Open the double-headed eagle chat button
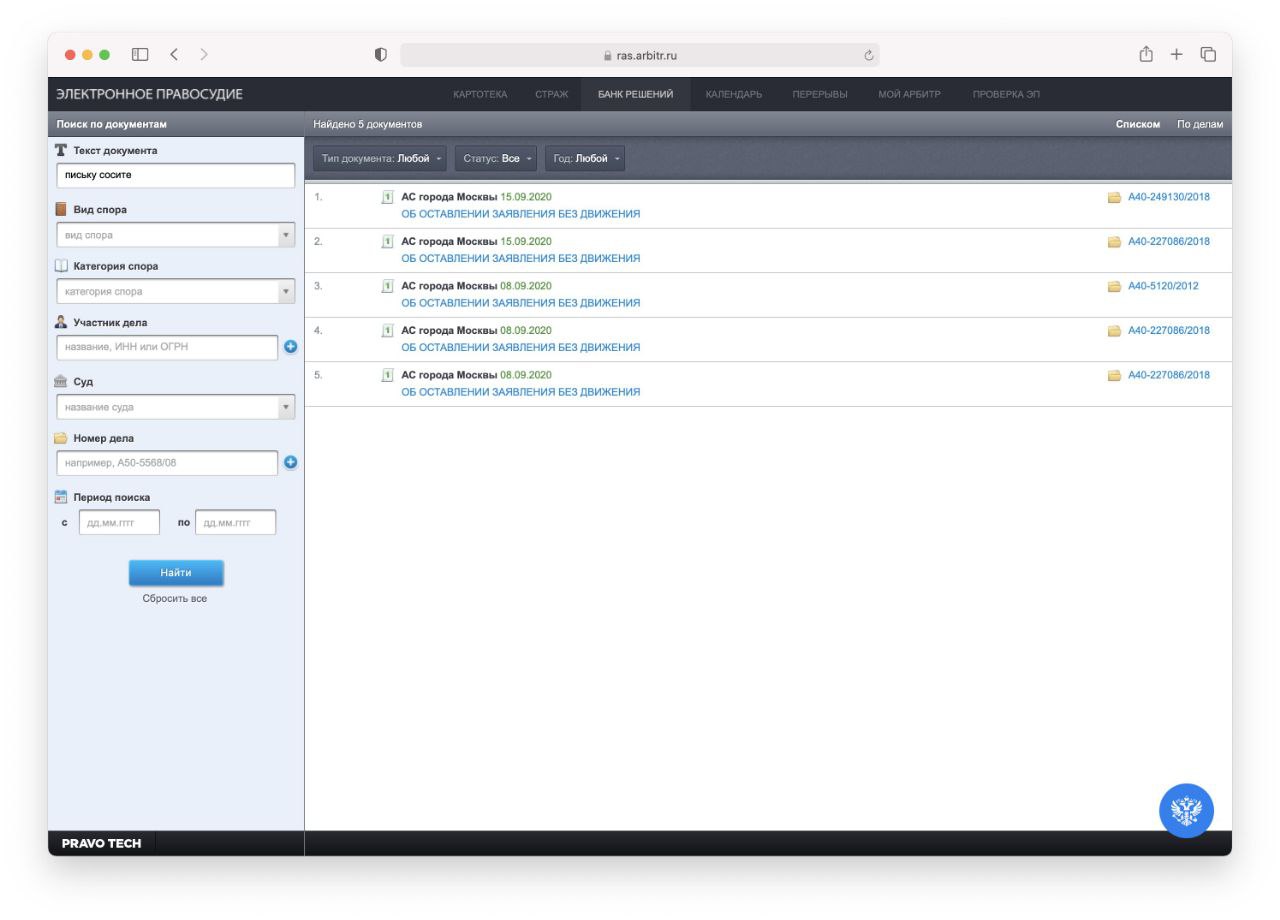 (1186, 810)
